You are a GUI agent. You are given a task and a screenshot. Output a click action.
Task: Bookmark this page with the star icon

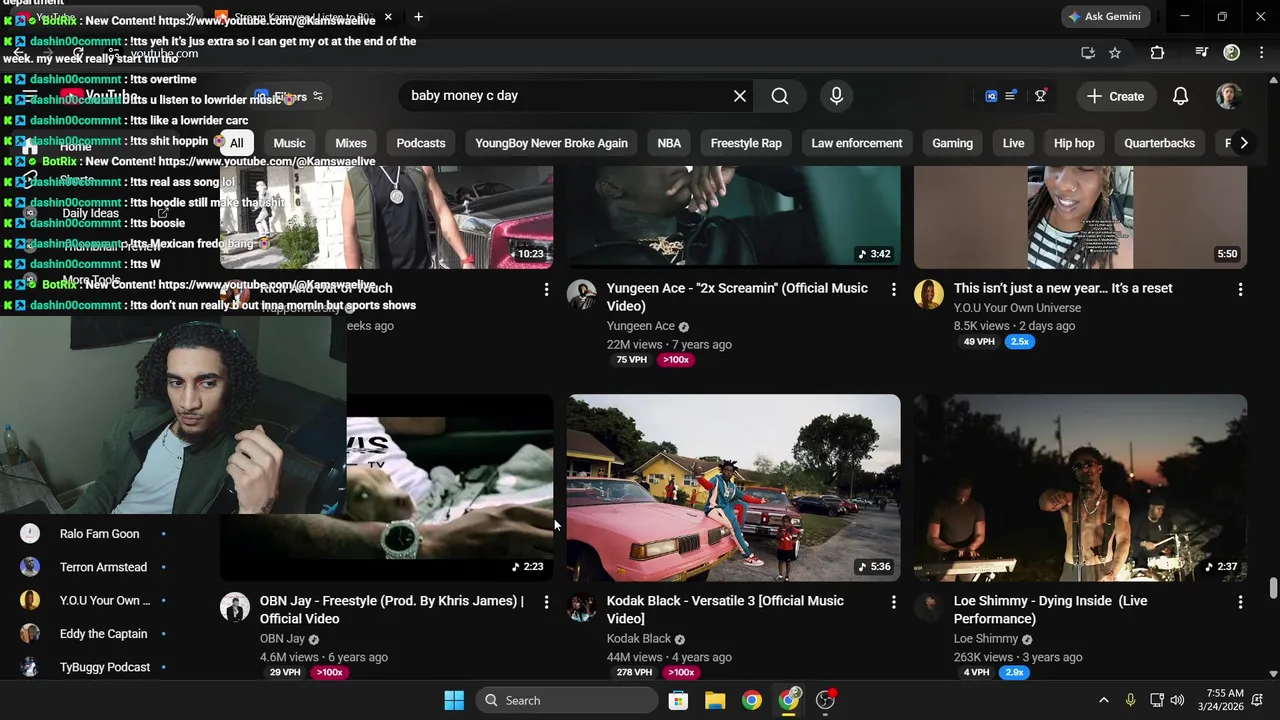pyautogui.click(x=1115, y=53)
